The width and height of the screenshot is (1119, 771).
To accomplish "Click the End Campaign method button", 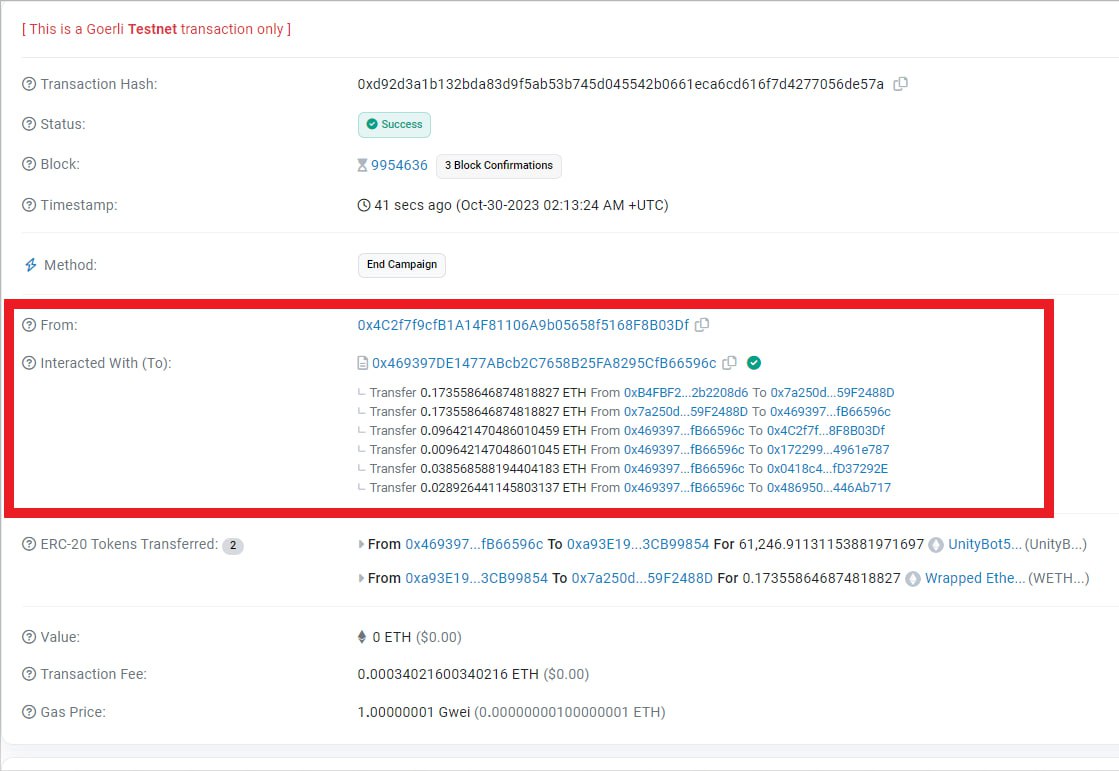I will (x=401, y=265).
